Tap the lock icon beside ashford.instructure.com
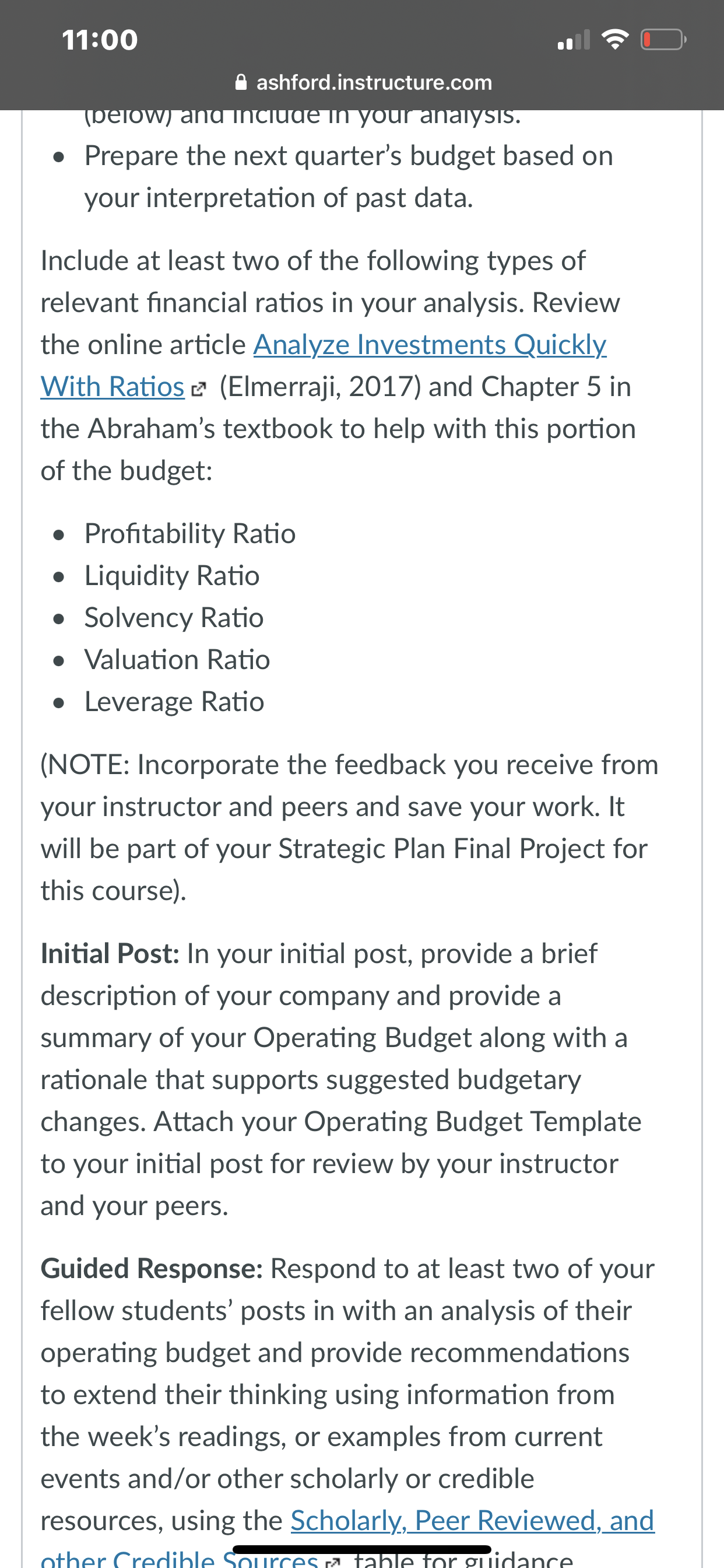Screen dimensions: 724x1568 pyautogui.click(x=241, y=82)
